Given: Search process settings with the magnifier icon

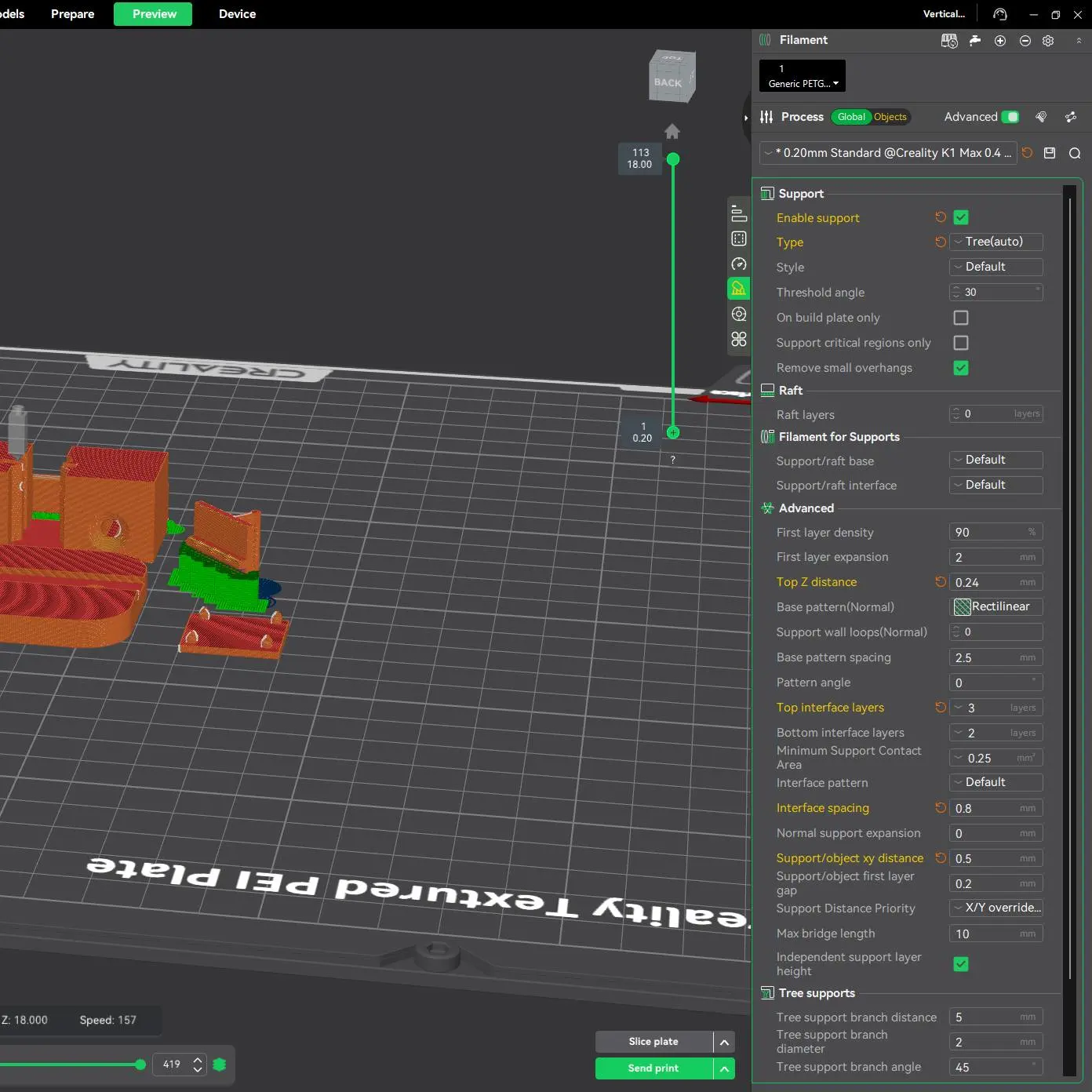Looking at the screenshot, I should click(1075, 153).
